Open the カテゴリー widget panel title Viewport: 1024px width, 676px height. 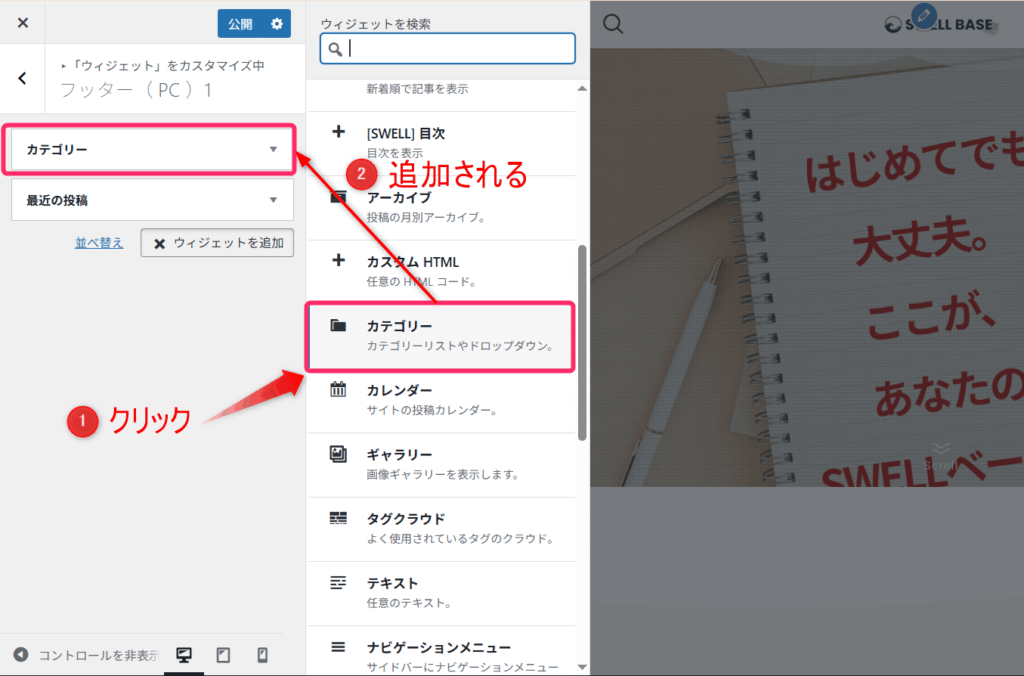(57, 150)
